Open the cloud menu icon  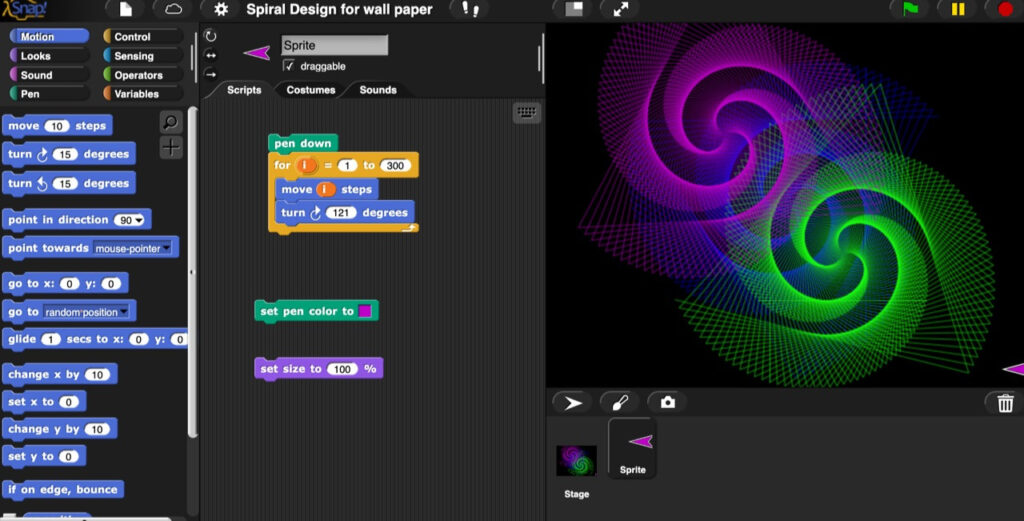coord(173,9)
